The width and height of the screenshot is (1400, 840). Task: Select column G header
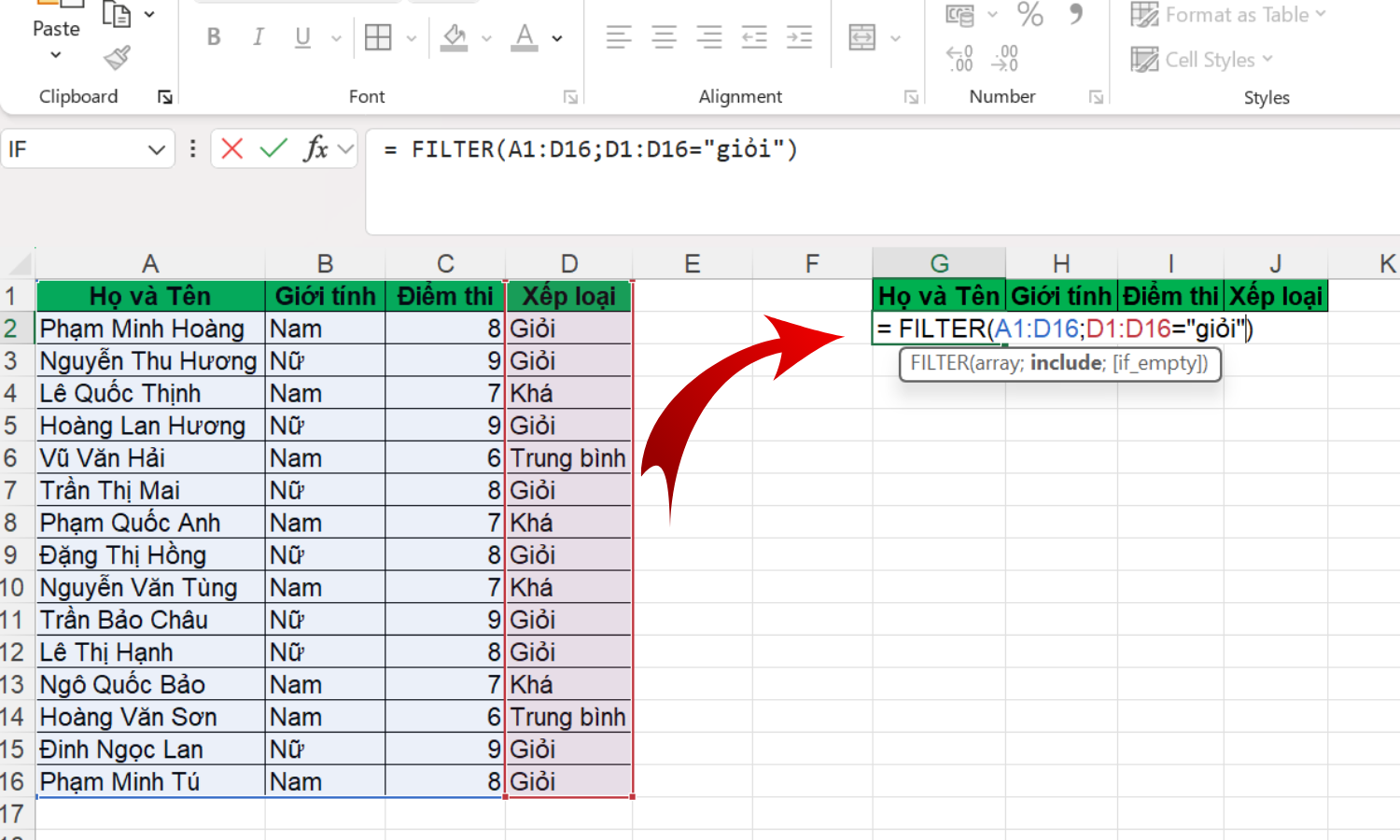click(x=939, y=264)
